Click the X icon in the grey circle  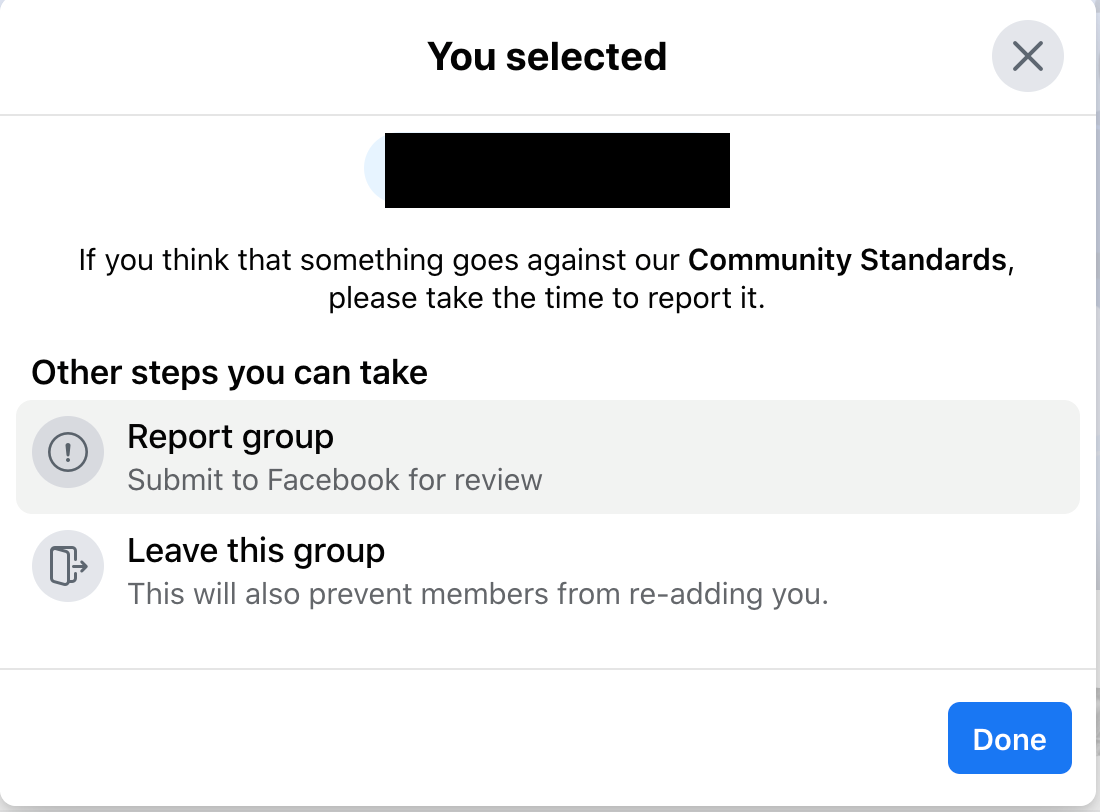pyautogui.click(x=1027, y=56)
